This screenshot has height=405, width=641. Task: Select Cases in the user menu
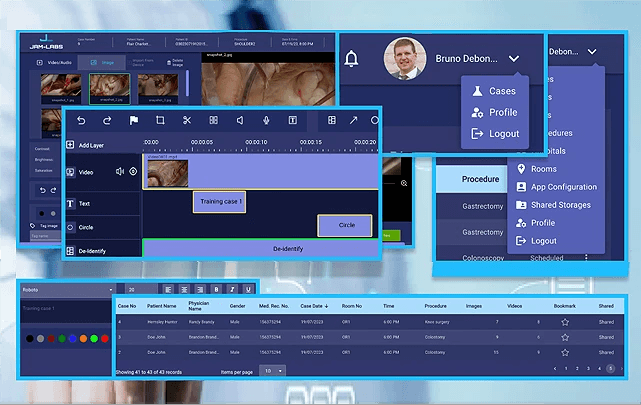494,91
